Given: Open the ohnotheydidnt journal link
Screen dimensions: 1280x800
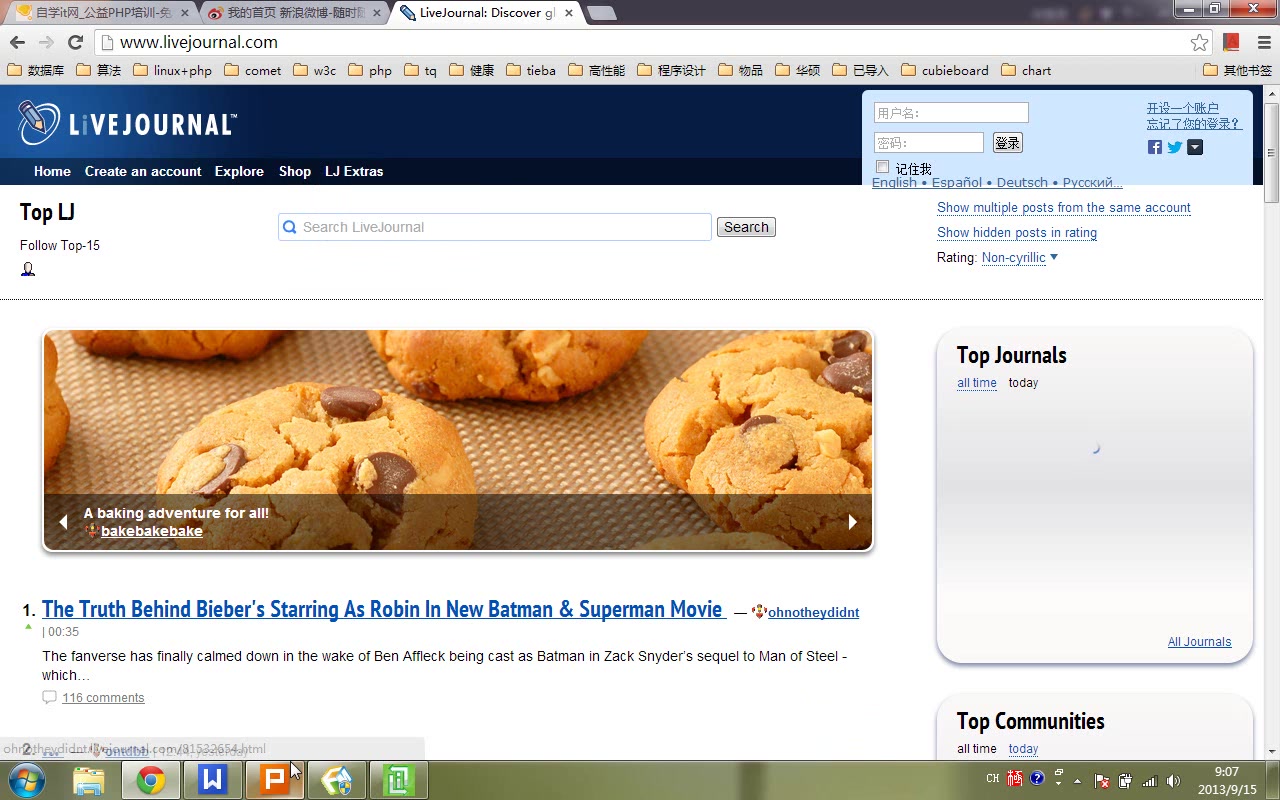Looking at the screenshot, I should click(813, 612).
